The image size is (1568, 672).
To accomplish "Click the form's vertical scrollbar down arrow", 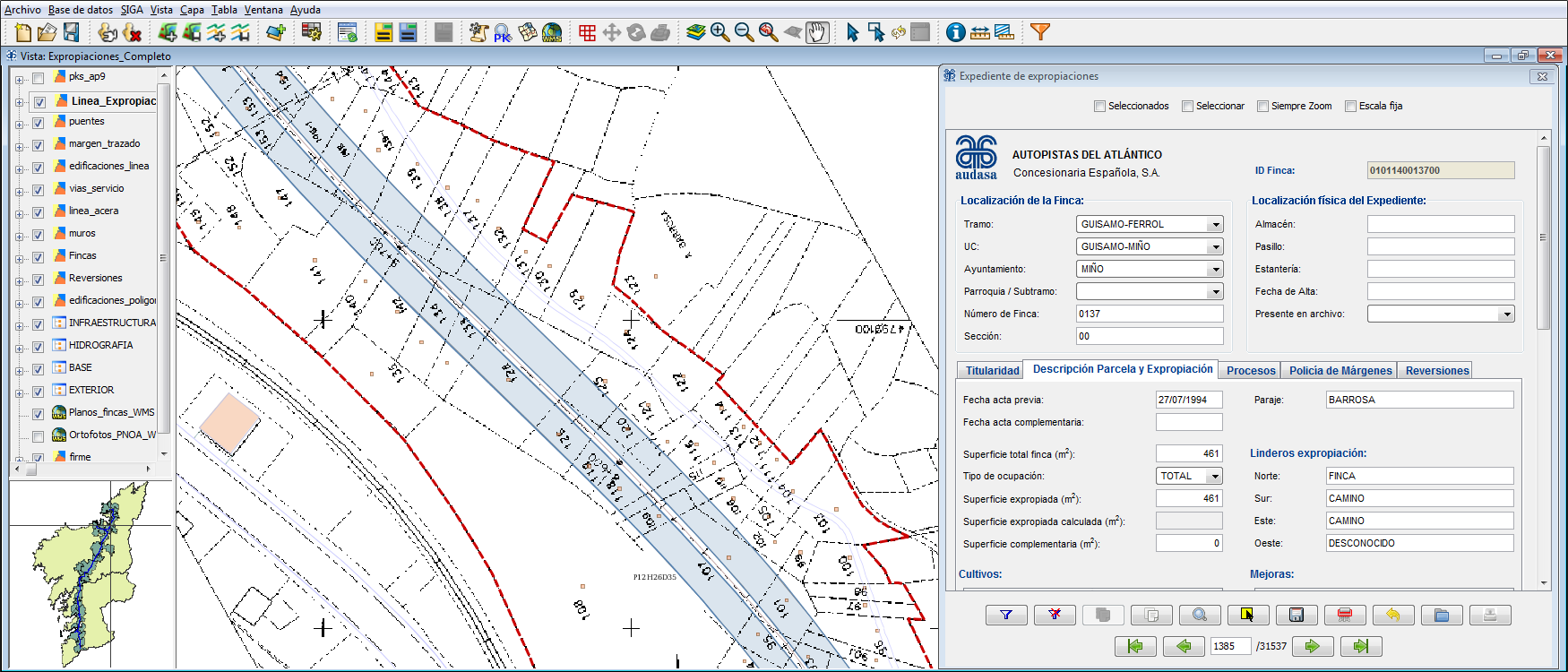I will click(x=1543, y=583).
